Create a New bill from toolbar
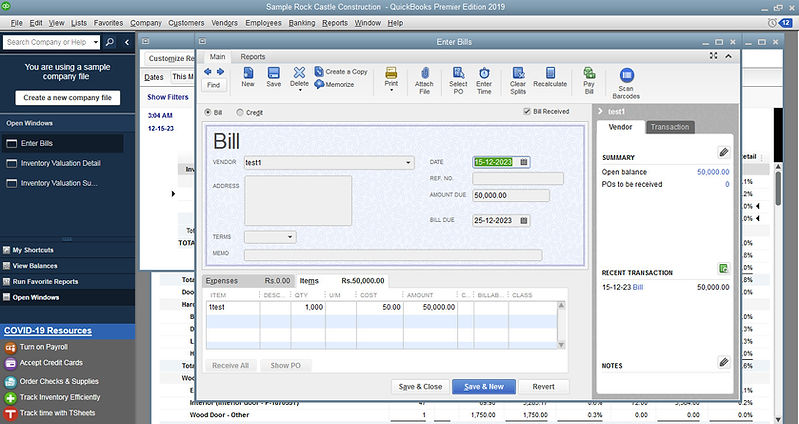Screen dimensions: 799x424 [248, 77]
